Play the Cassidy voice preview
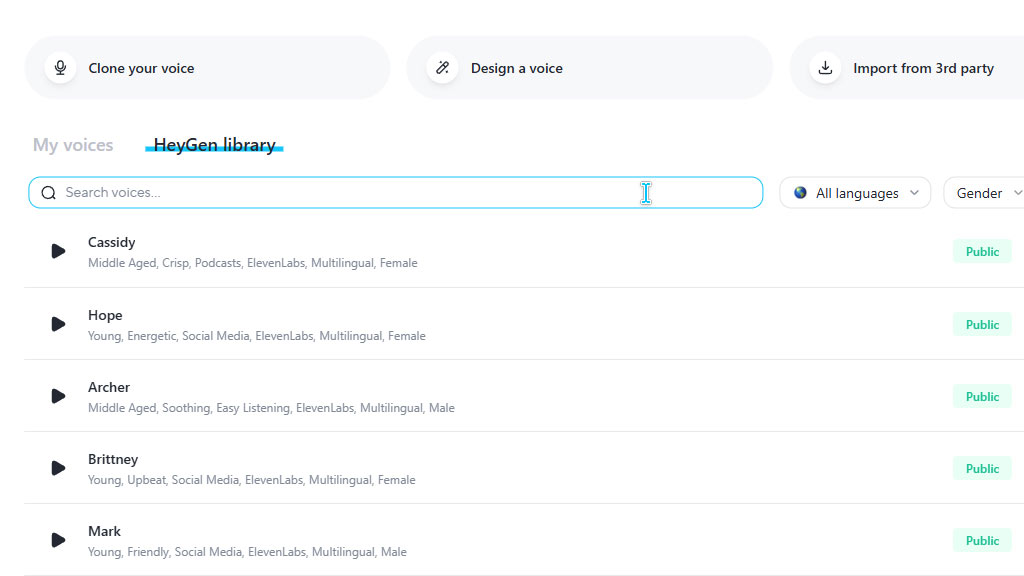Screen dimensions: 1024x576 58,251
